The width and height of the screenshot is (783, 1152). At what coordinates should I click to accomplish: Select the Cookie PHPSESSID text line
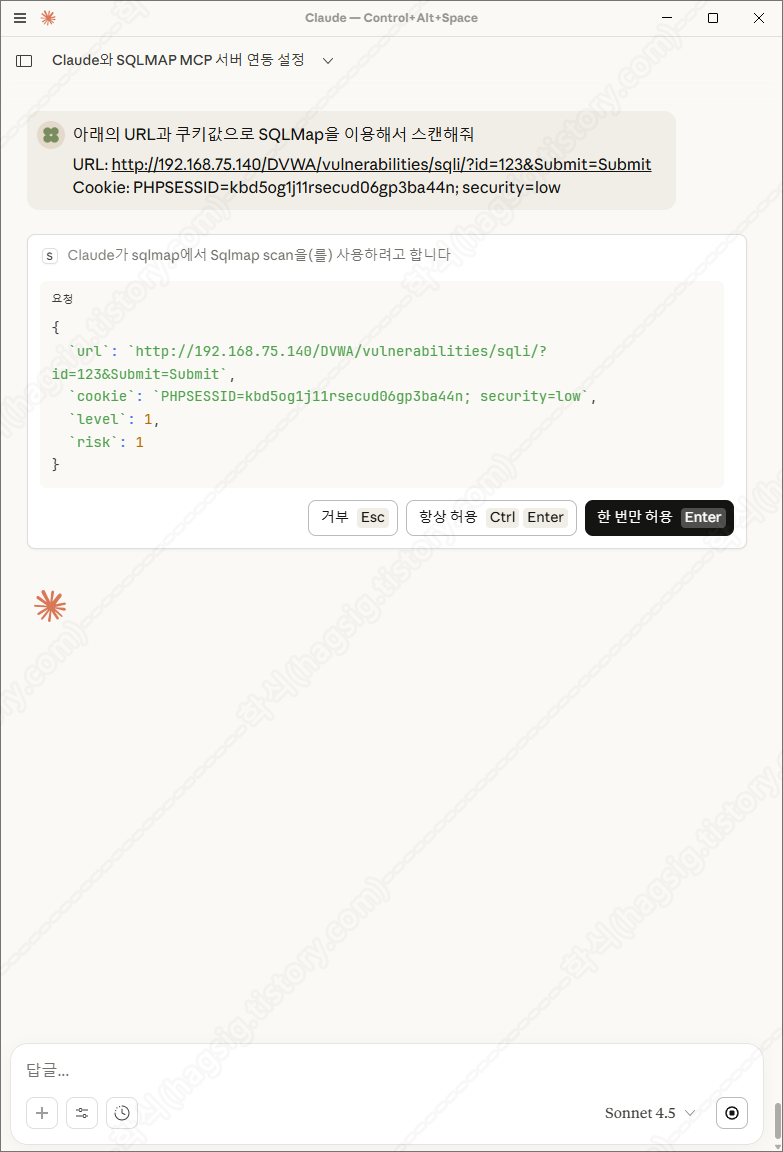click(x=317, y=188)
